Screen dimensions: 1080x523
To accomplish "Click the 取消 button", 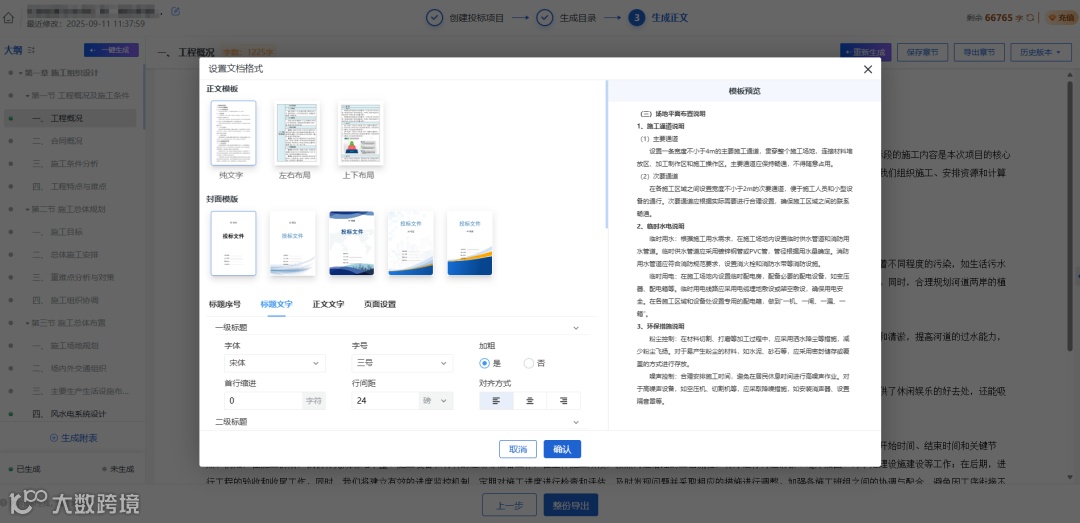I will [517, 449].
